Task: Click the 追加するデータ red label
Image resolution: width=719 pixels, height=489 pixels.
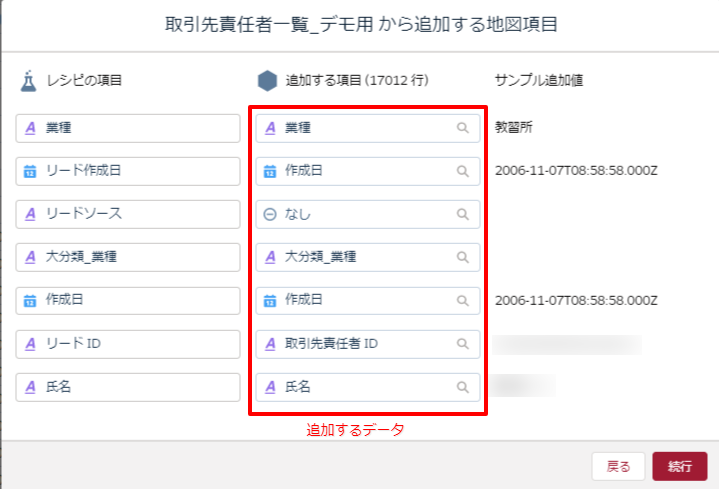Action: tap(354, 430)
